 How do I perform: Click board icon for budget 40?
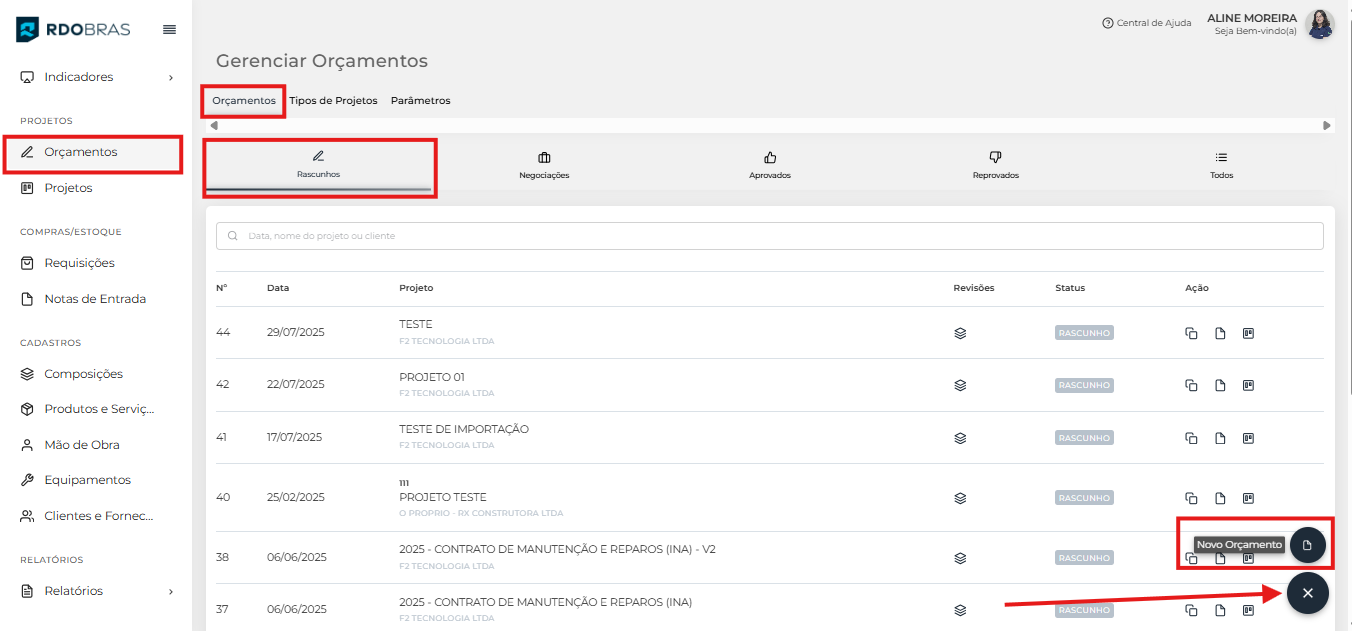click(1248, 498)
